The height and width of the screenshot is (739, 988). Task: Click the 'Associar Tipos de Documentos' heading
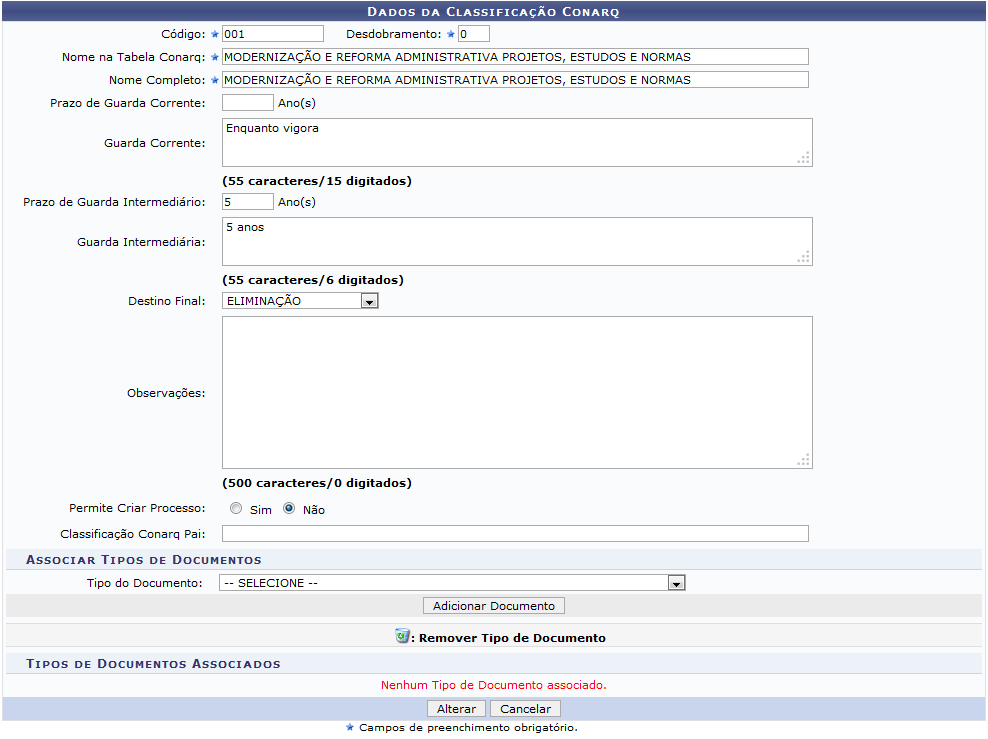pos(144,560)
